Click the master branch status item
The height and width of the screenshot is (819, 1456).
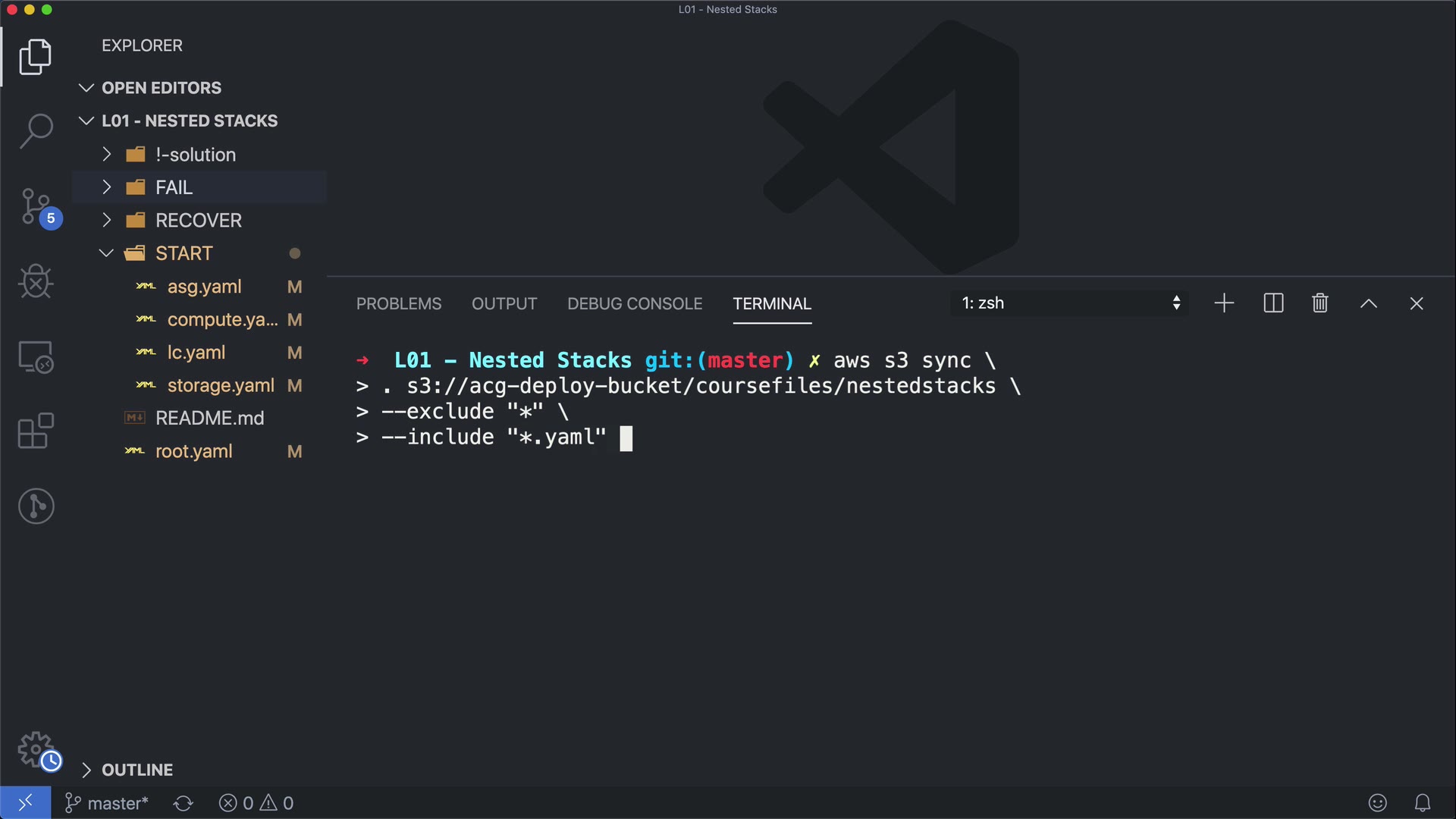click(107, 803)
